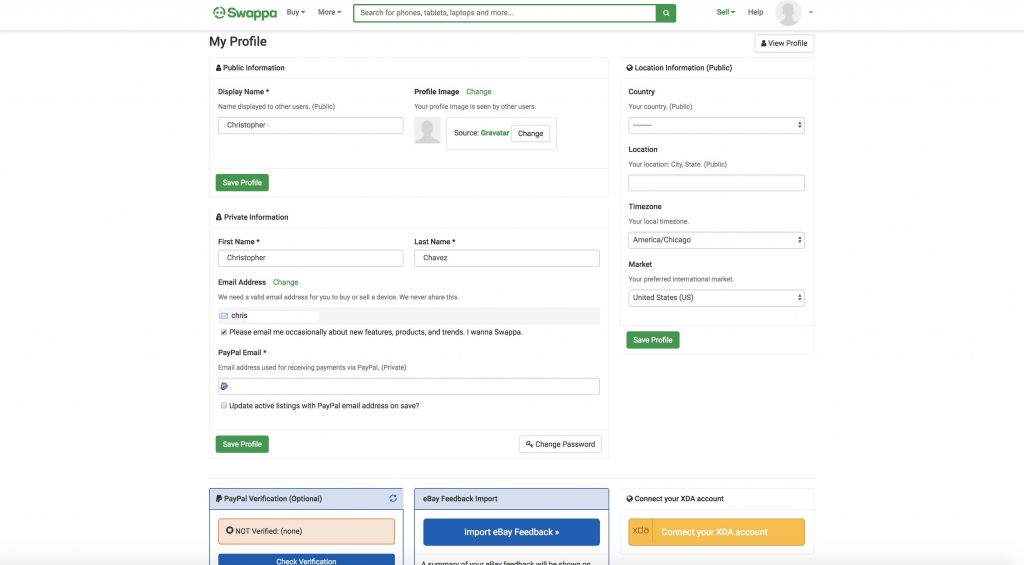This screenshot has height=565, width=1024.
Task: Click the Change link for Email Address
Action: 285,283
